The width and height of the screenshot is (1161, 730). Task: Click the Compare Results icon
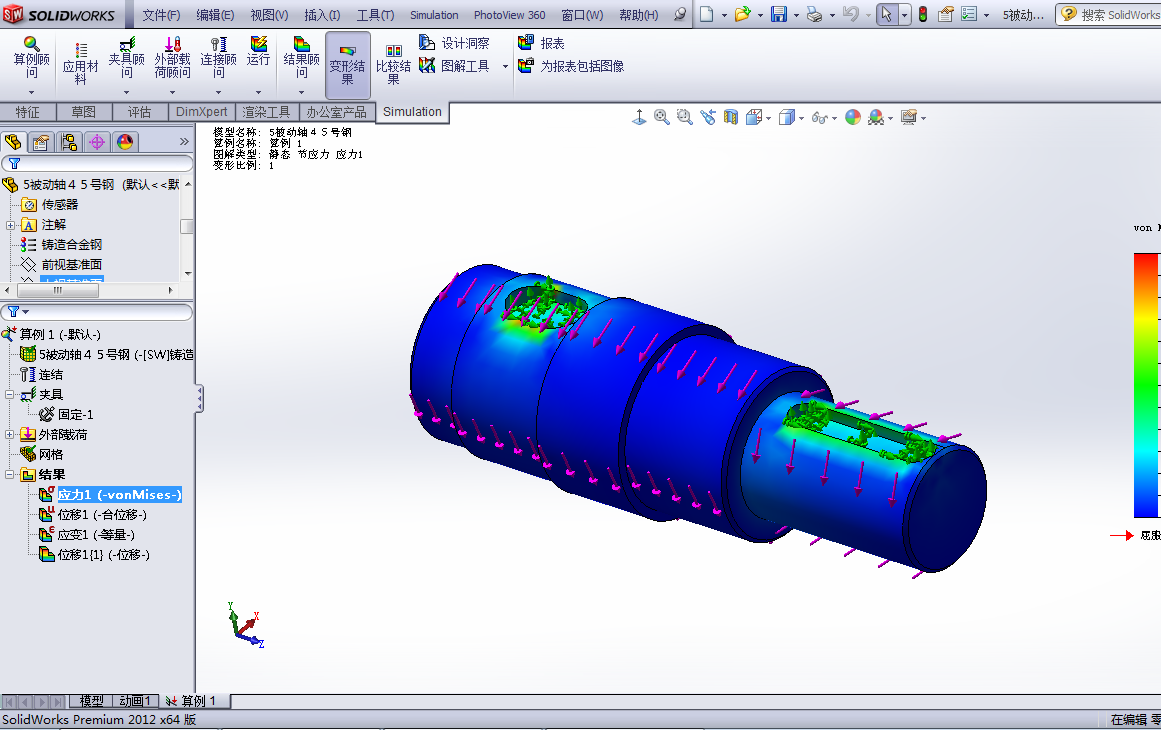[x=393, y=64]
